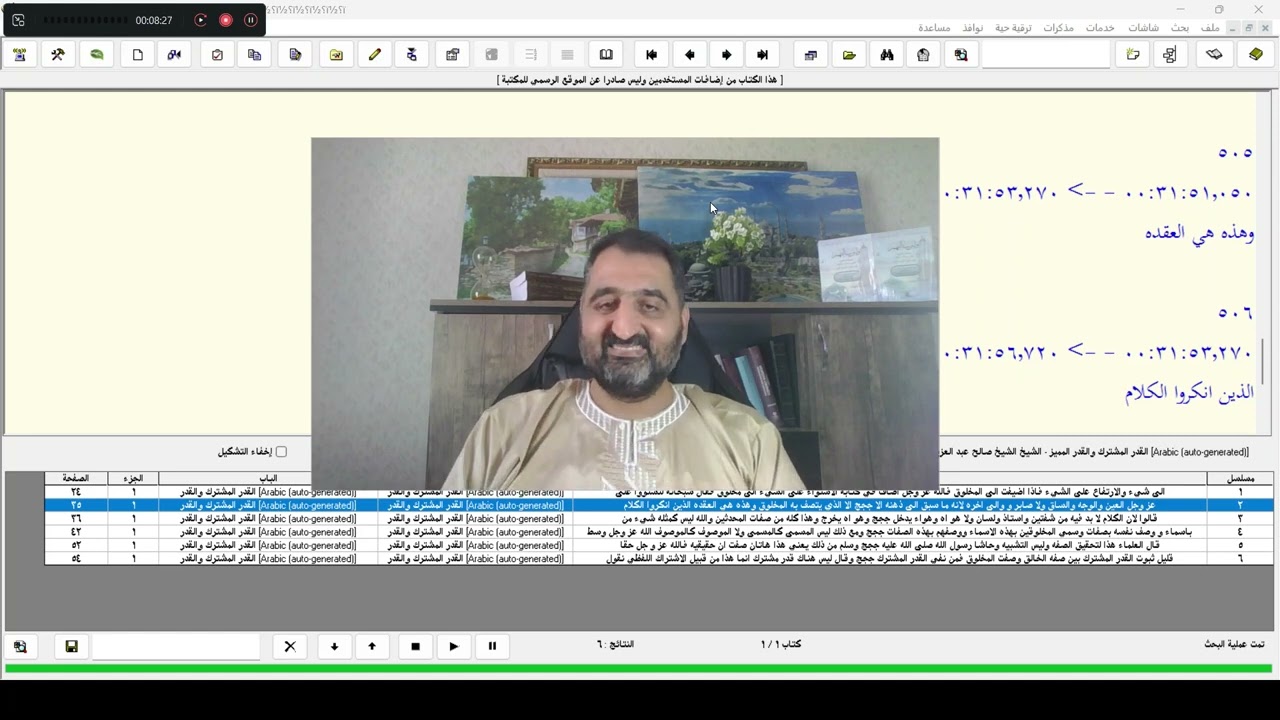Click the greyed panel layout icon
1280x720 pixels.
coord(491,55)
